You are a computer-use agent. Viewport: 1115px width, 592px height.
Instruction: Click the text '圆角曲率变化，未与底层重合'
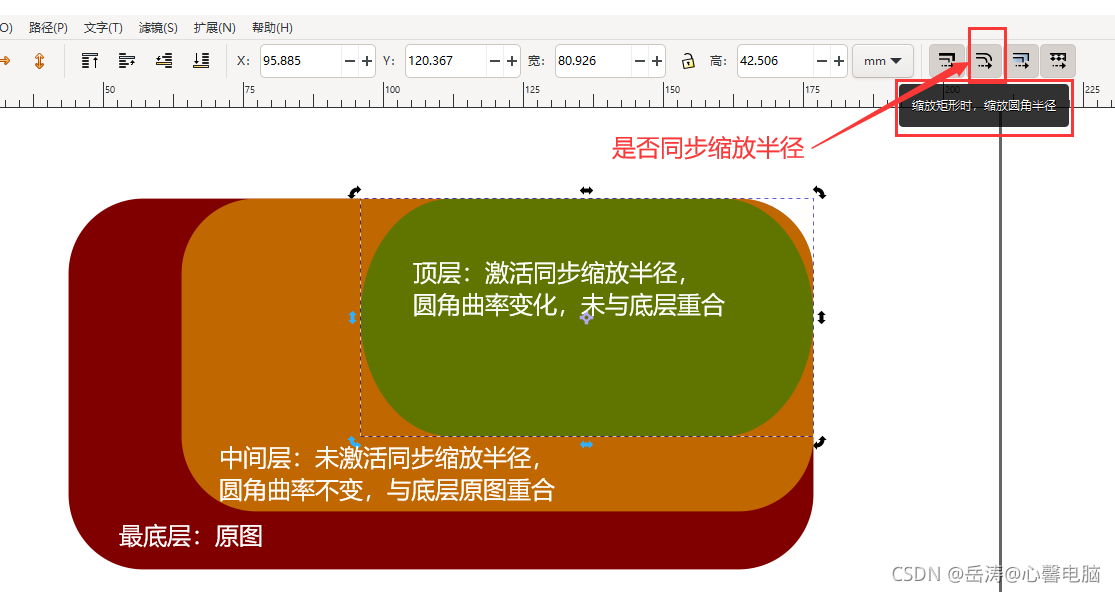568,305
